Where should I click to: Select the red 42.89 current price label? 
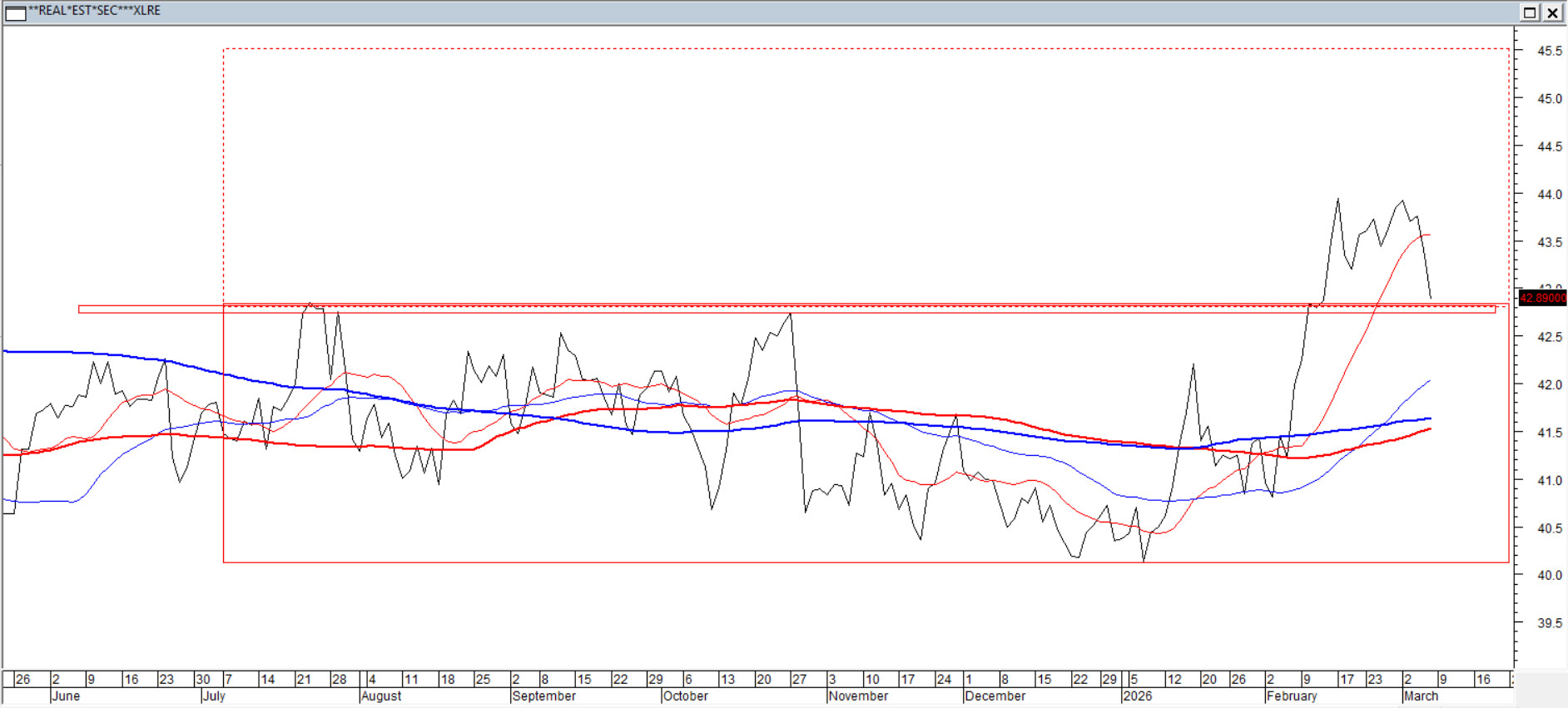1542,298
